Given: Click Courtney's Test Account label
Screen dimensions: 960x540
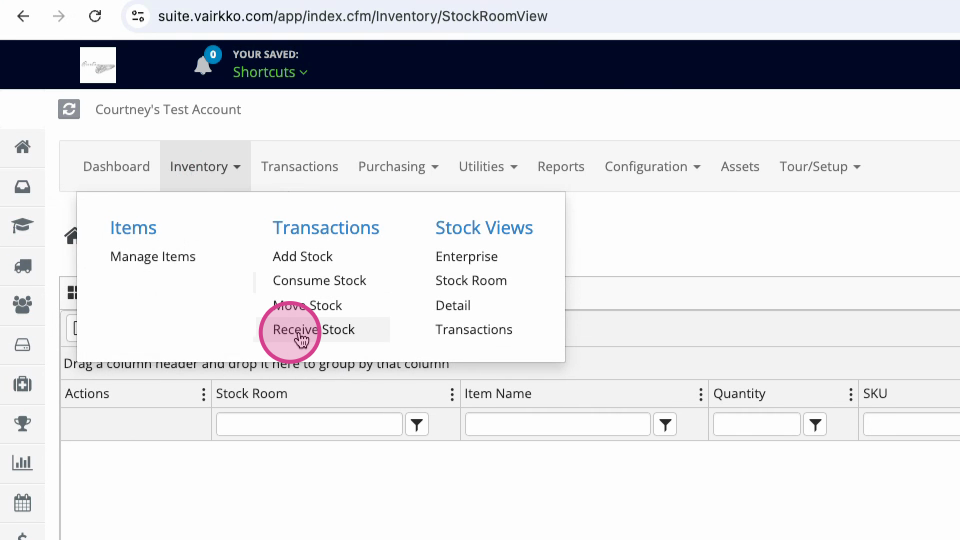Looking at the screenshot, I should click(x=168, y=110).
